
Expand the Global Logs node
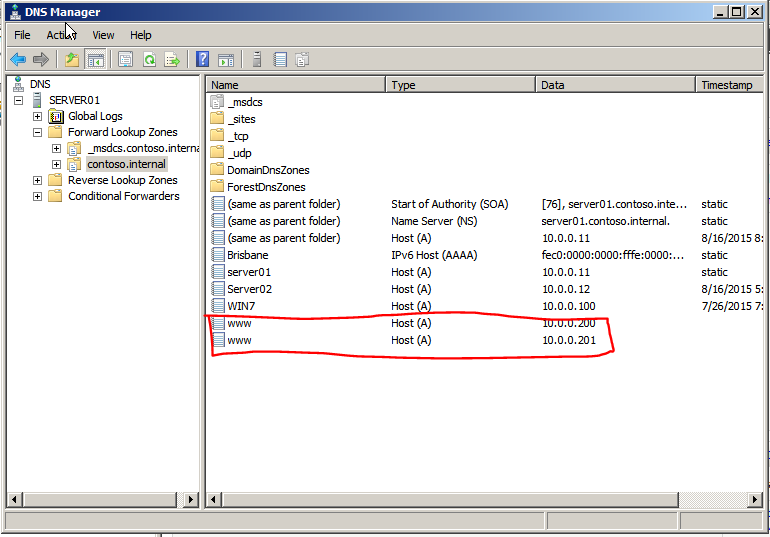(x=37, y=116)
